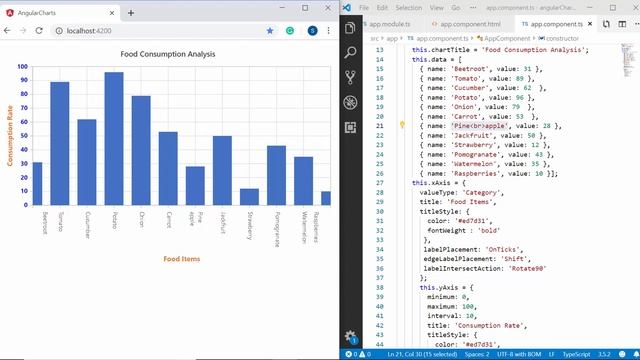This screenshot has height=360, width=640.
Task: Expand the overflow menu ellipsis in VS Code
Action: [x=473, y=8]
